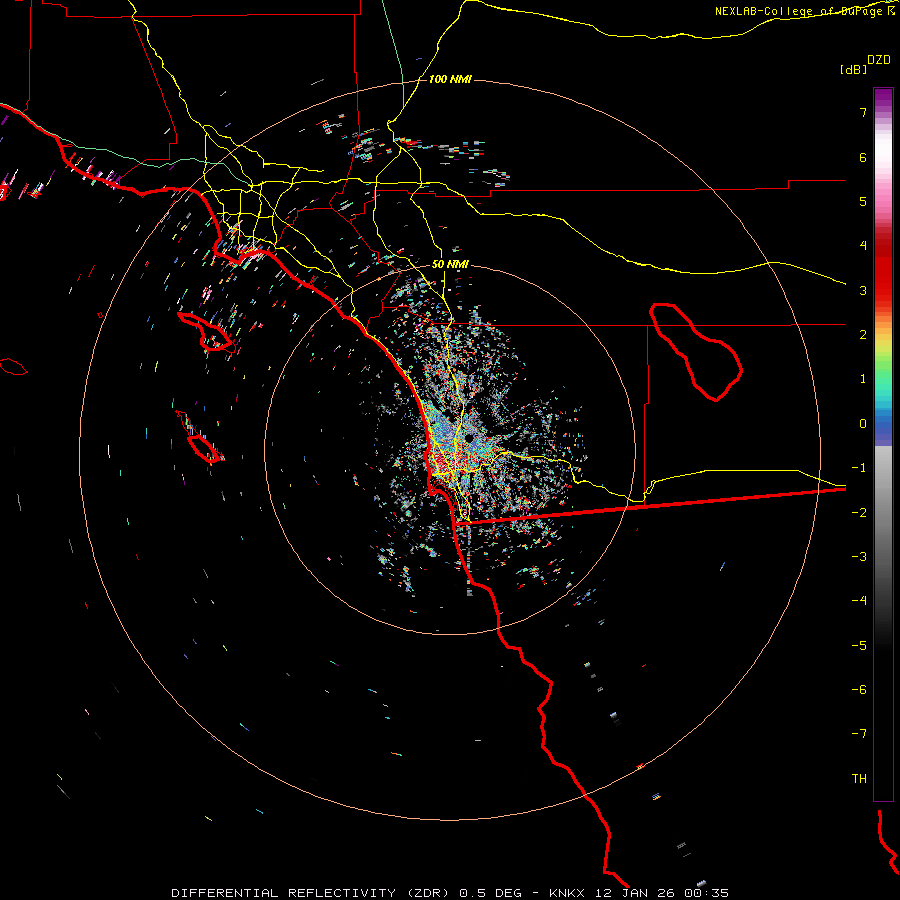Click the -6 value on the color scale
900x900 pixels.
[x=859, y=689]
